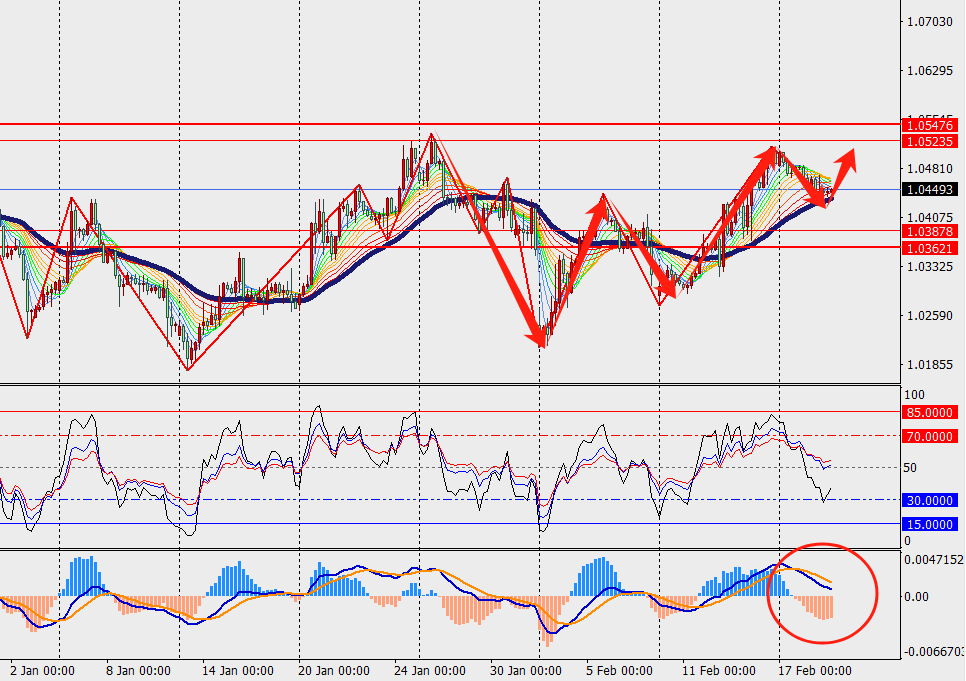Click the 1.03878 red support price label
This screenshot has width=966, height=681.
click(x=930, y=231)
